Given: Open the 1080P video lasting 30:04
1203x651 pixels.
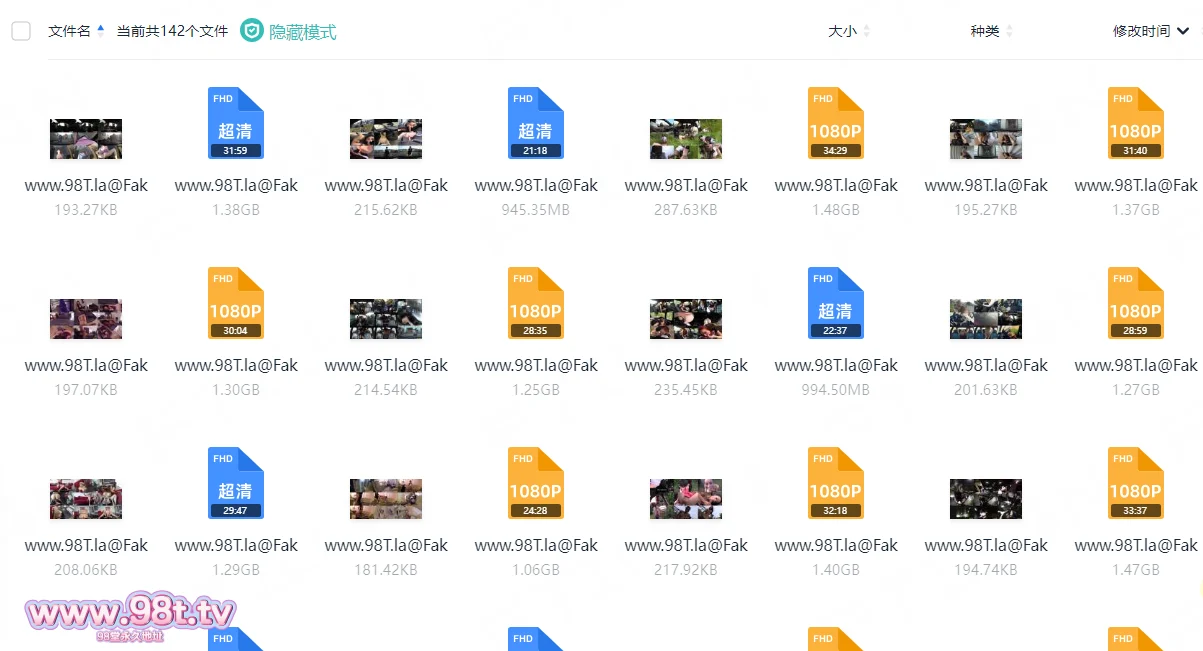Looking at the screenshot, I should pyautogui.click(x=236, y=303).
